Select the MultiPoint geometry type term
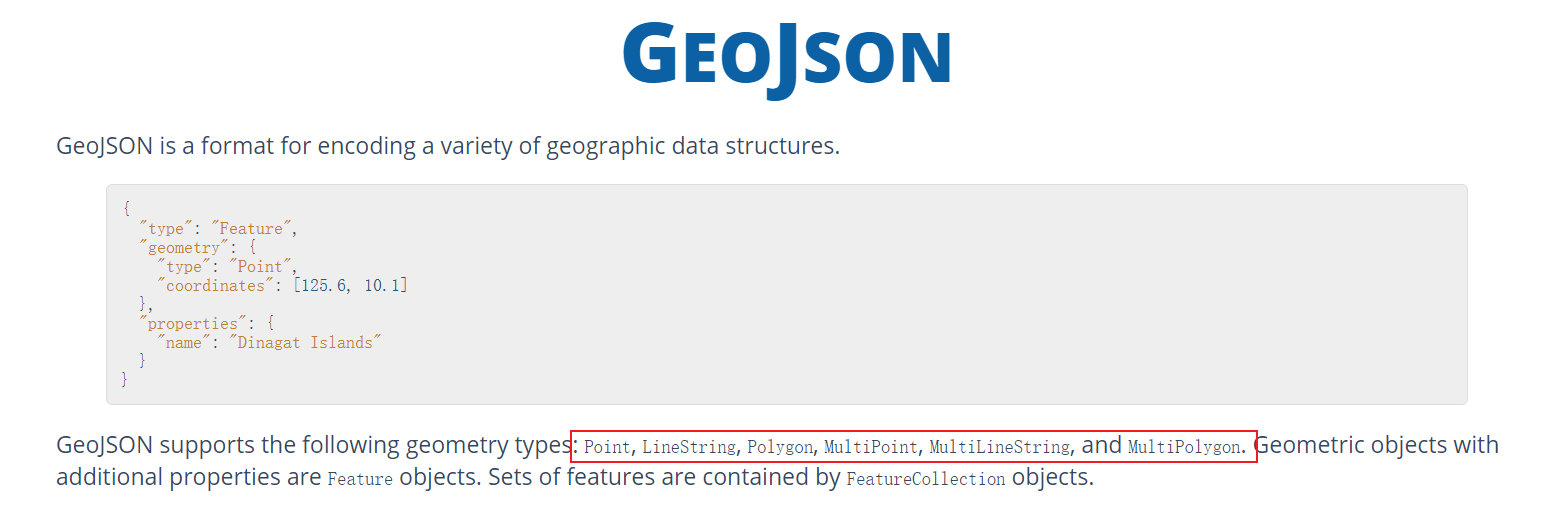This screenshot has height=515, width=1552. pos(870,448)
